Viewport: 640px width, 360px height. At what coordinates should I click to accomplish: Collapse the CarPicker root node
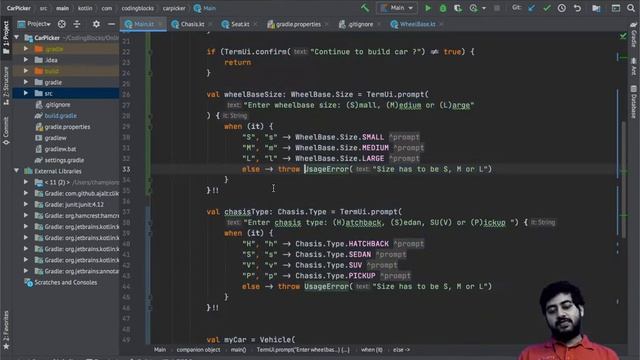pyautogui.click(x=17, y=38)
